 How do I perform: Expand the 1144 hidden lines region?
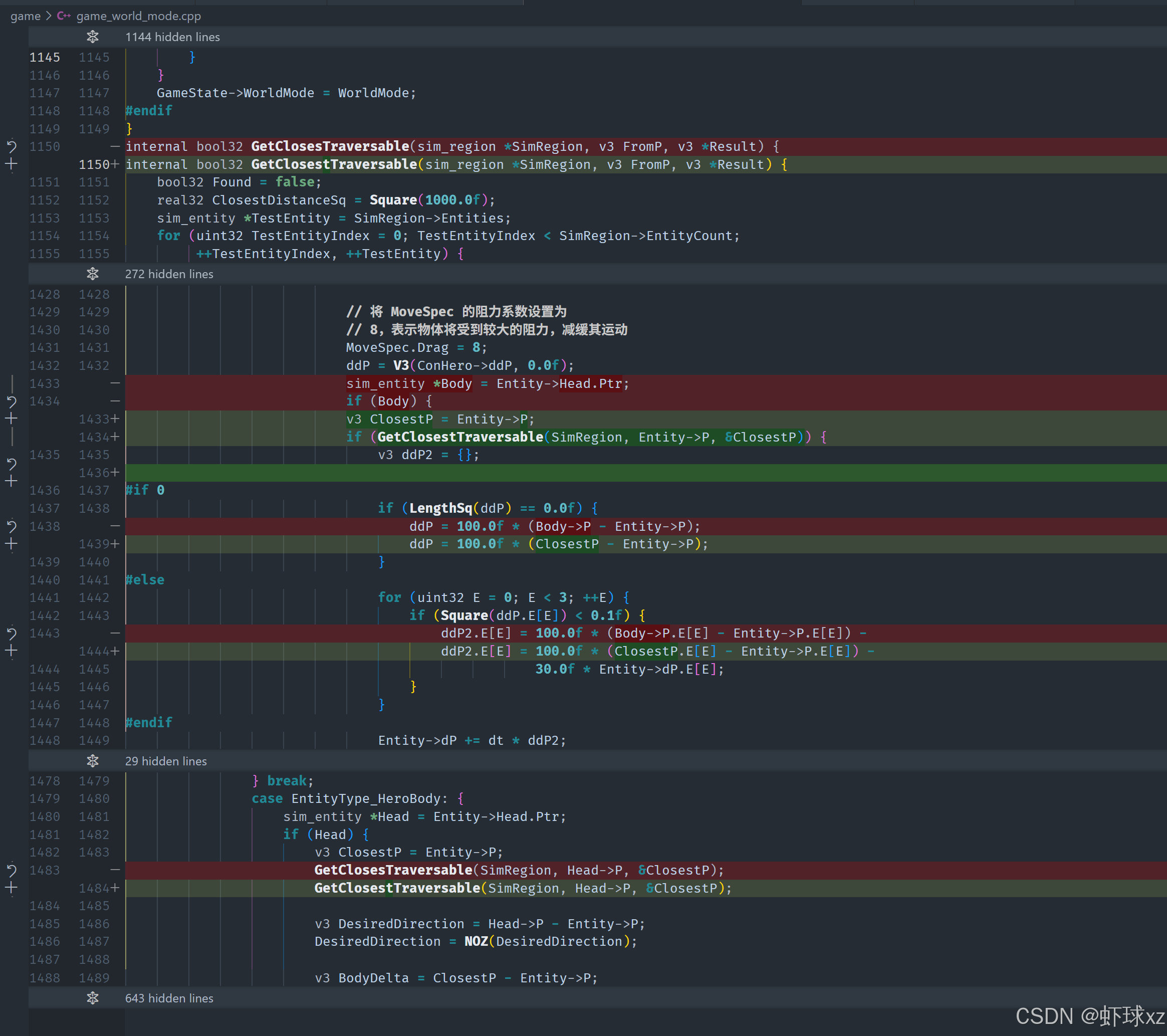[93, 37]
